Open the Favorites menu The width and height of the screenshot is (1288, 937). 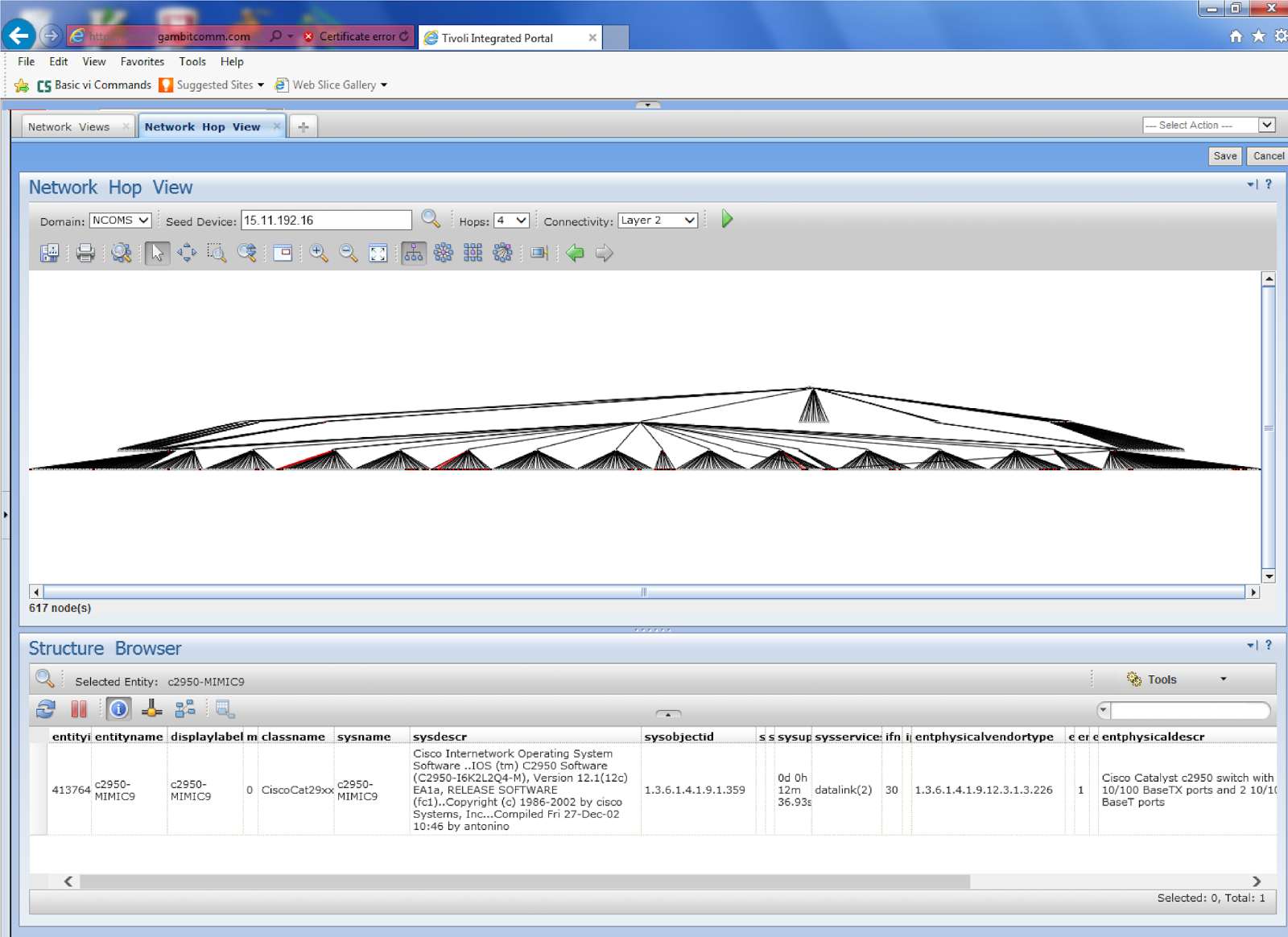tap(142, 61)
